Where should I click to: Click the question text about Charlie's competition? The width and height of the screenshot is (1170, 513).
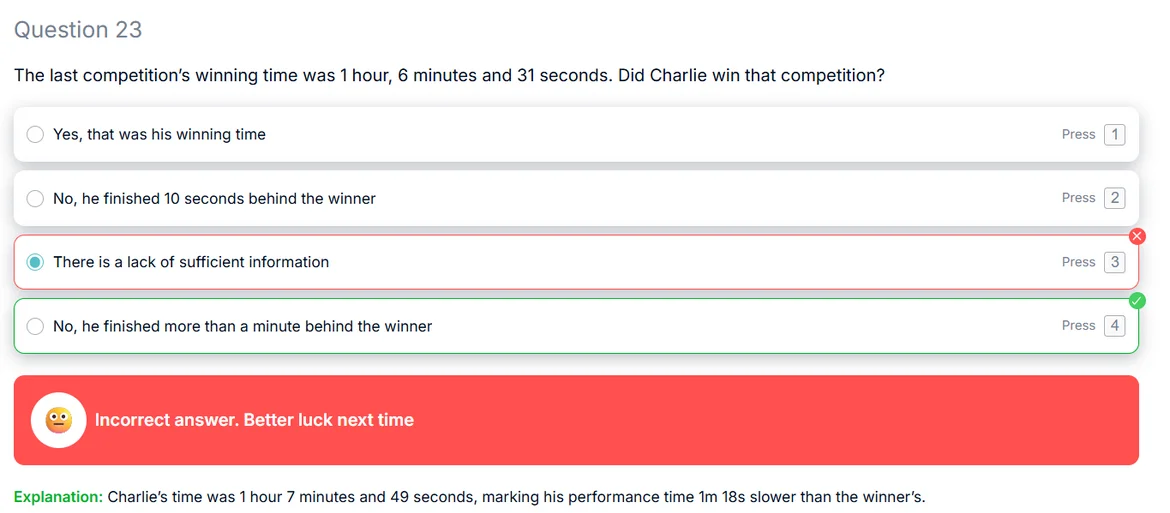point(449,76)
